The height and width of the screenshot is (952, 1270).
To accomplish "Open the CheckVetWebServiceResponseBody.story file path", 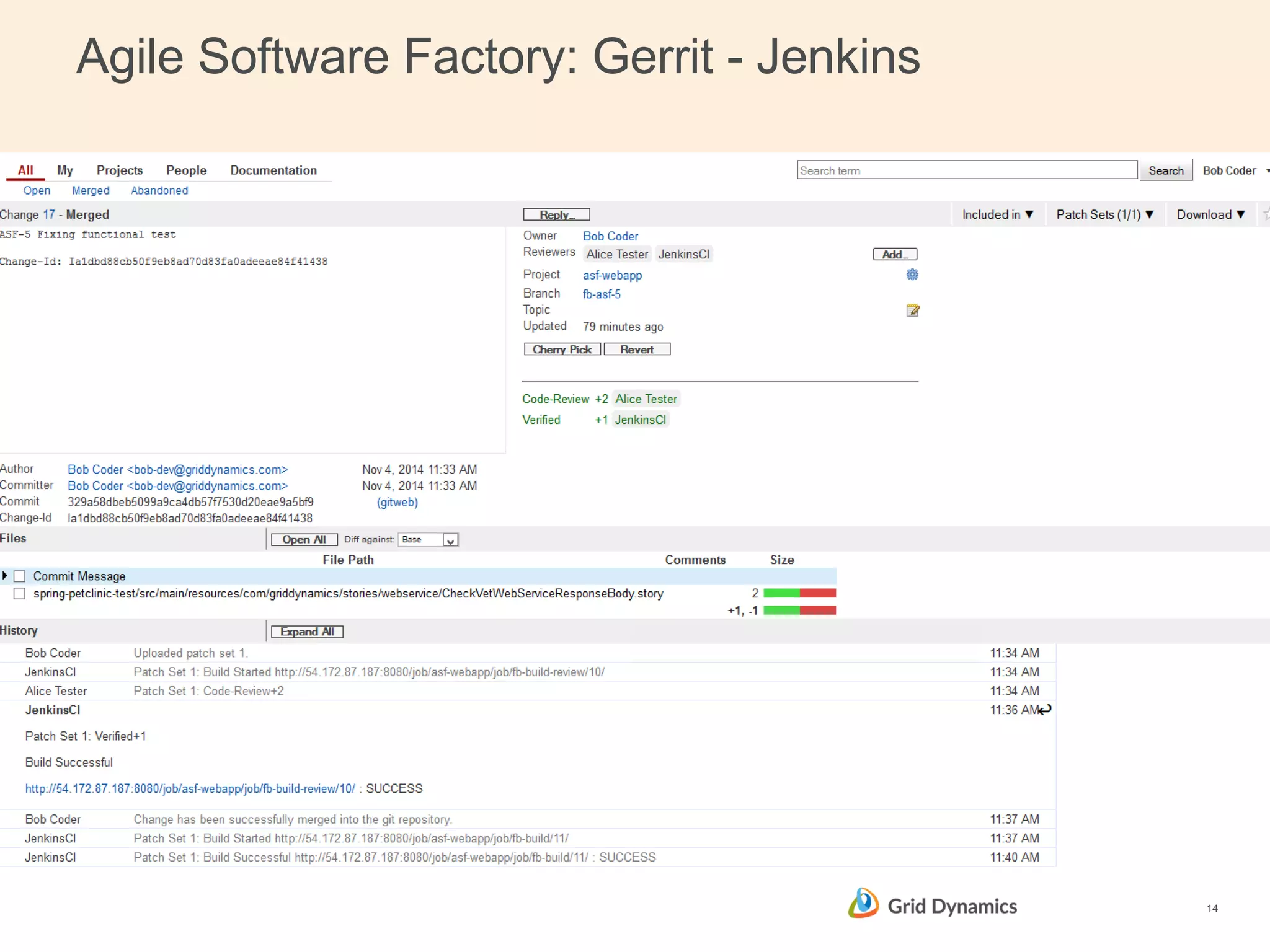I will pyautogui.click(x=348, y=594).
